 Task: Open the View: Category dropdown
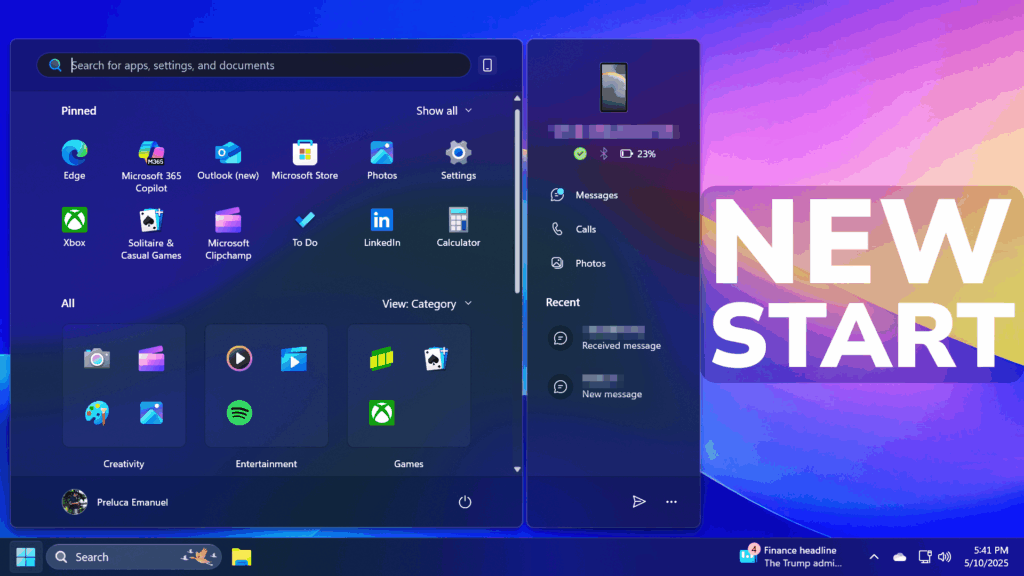tap(426, 304)
